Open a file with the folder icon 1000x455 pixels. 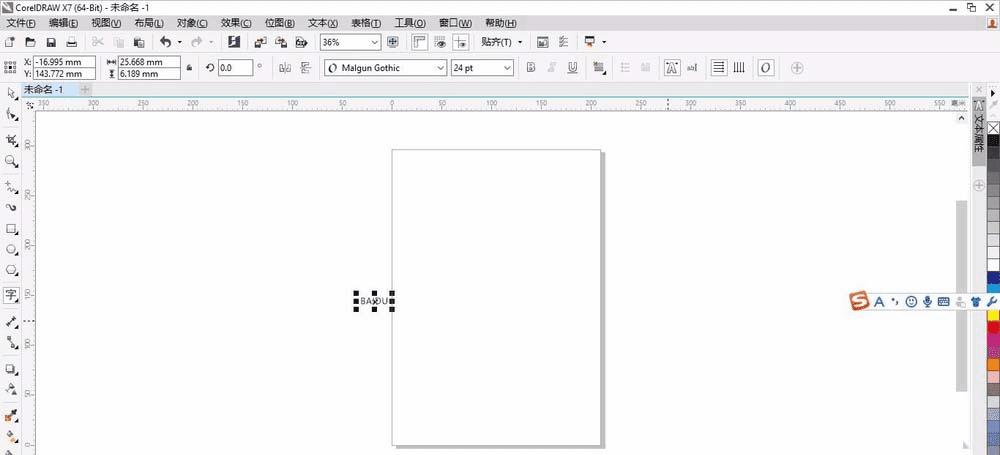click(x=30, y=42)
